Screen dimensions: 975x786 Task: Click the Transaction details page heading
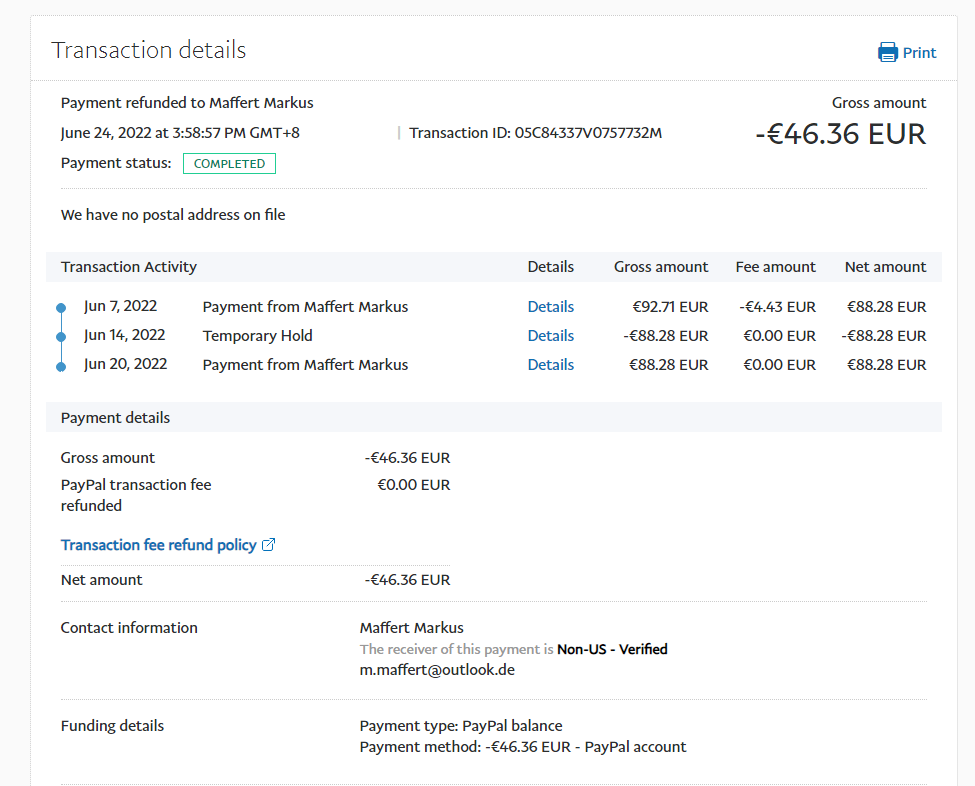(149, 50)
